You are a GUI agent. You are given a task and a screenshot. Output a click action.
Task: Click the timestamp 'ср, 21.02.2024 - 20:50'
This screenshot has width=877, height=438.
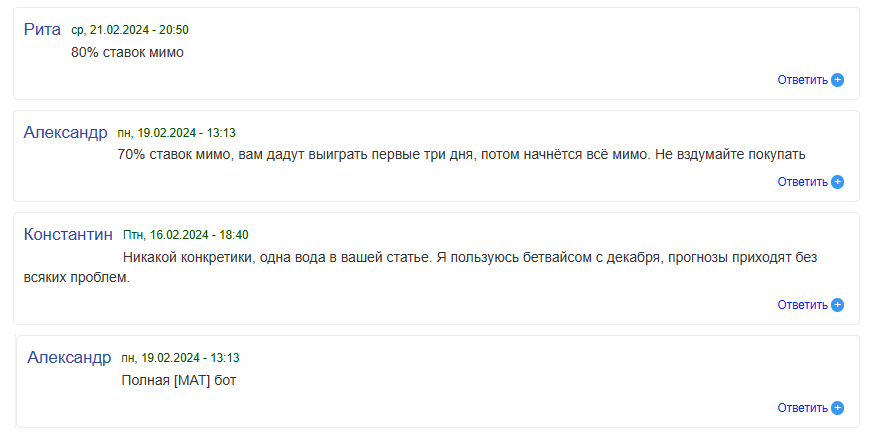[130, 31]
